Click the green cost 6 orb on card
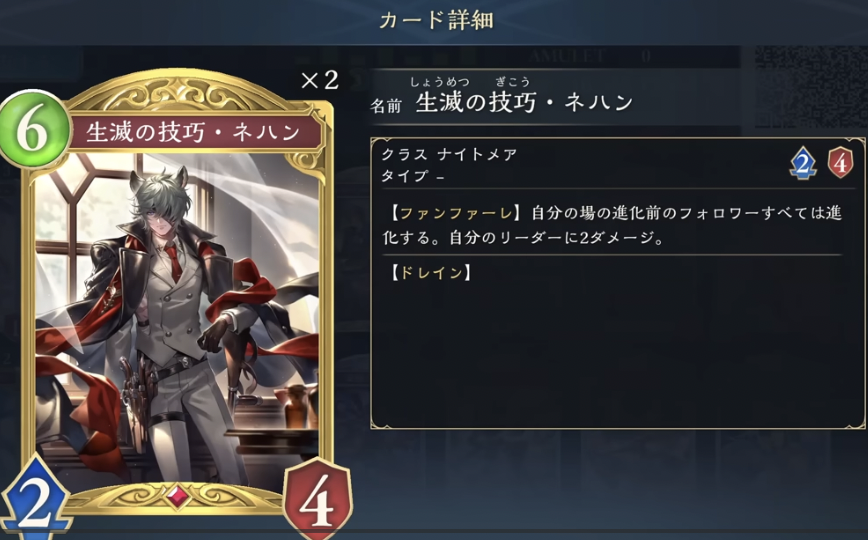 (33, 130)
